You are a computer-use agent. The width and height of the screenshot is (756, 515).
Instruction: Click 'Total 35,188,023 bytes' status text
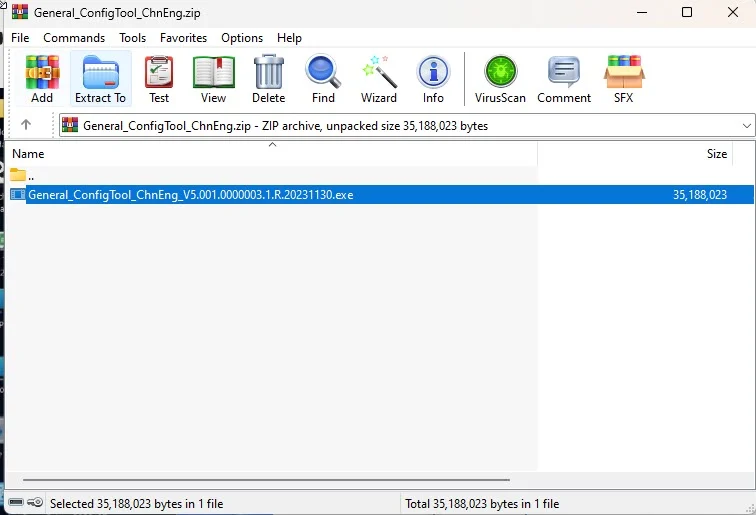tap(482, 504)
